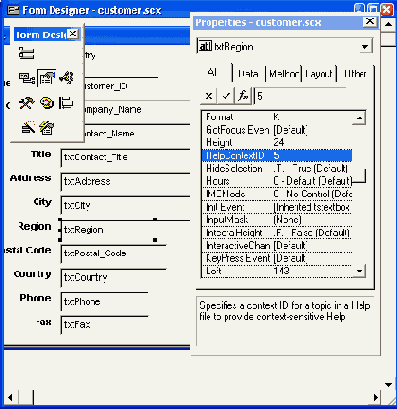
Task: Select the txtPostal_Code textbox on form
Action: point(113,254)
